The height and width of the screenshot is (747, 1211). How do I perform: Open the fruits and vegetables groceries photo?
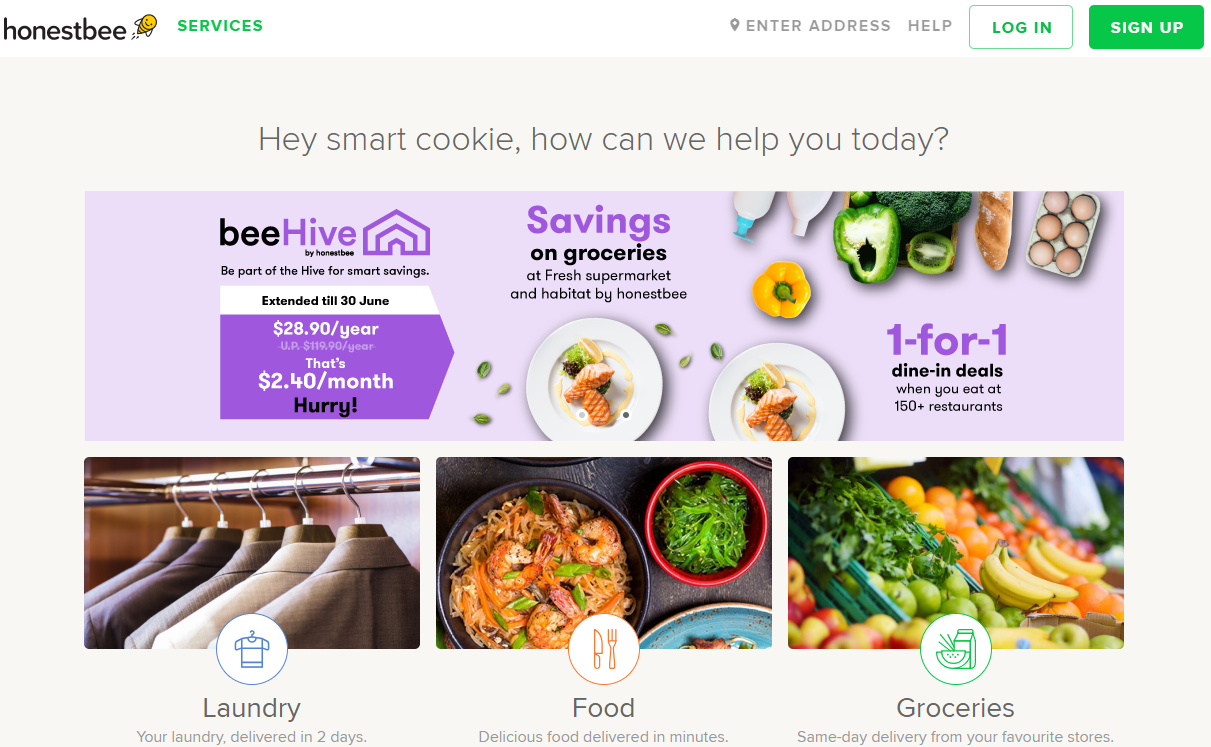tap(956, 553)
